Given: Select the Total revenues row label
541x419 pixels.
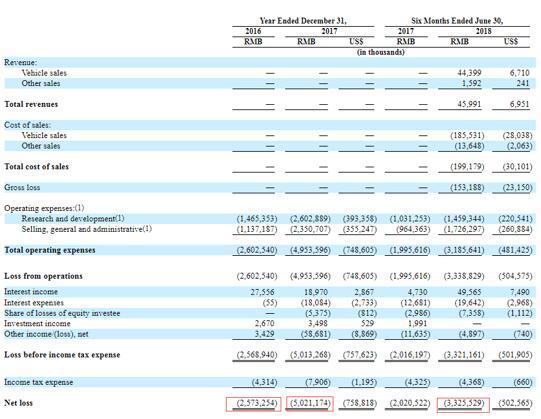Looking at the screenshot, I should click(31, 104).
